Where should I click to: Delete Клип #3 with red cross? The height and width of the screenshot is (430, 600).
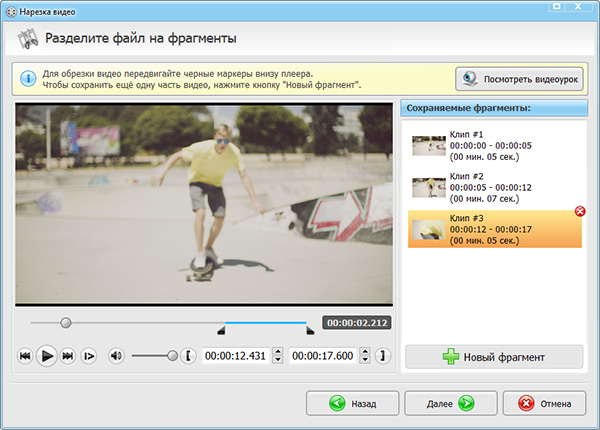pos(580,211)
